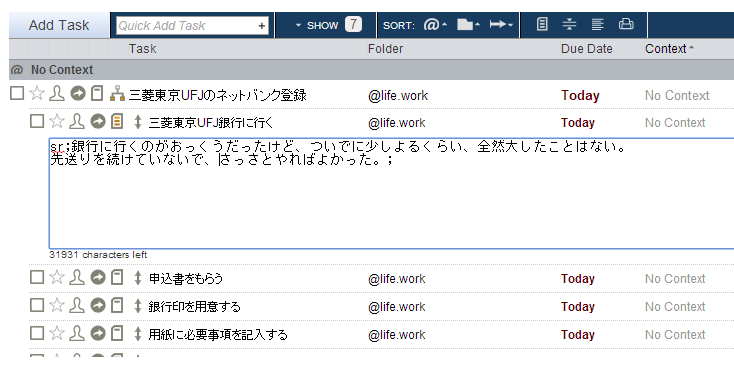Viewport: 734px width, 388px height.
Task: Star the 三菱東京UFJのネットバンク登録 task
Action: click(x=37, y=94)
